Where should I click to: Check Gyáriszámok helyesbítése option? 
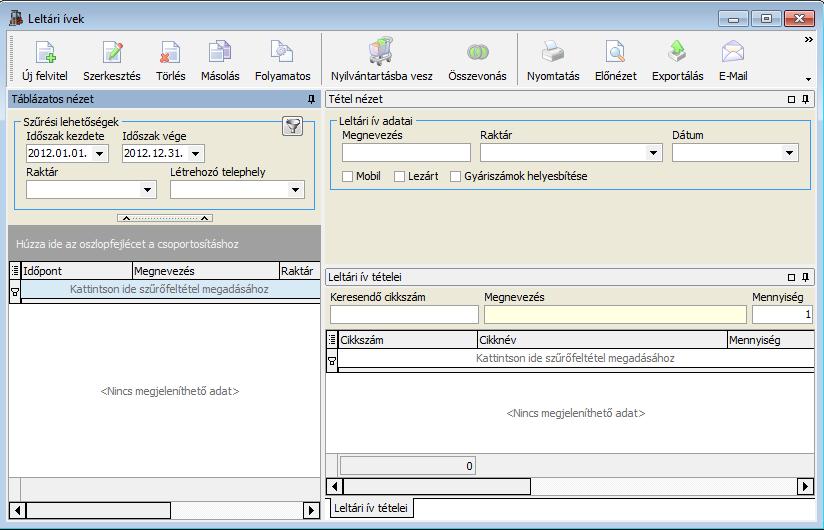[455, 176]
